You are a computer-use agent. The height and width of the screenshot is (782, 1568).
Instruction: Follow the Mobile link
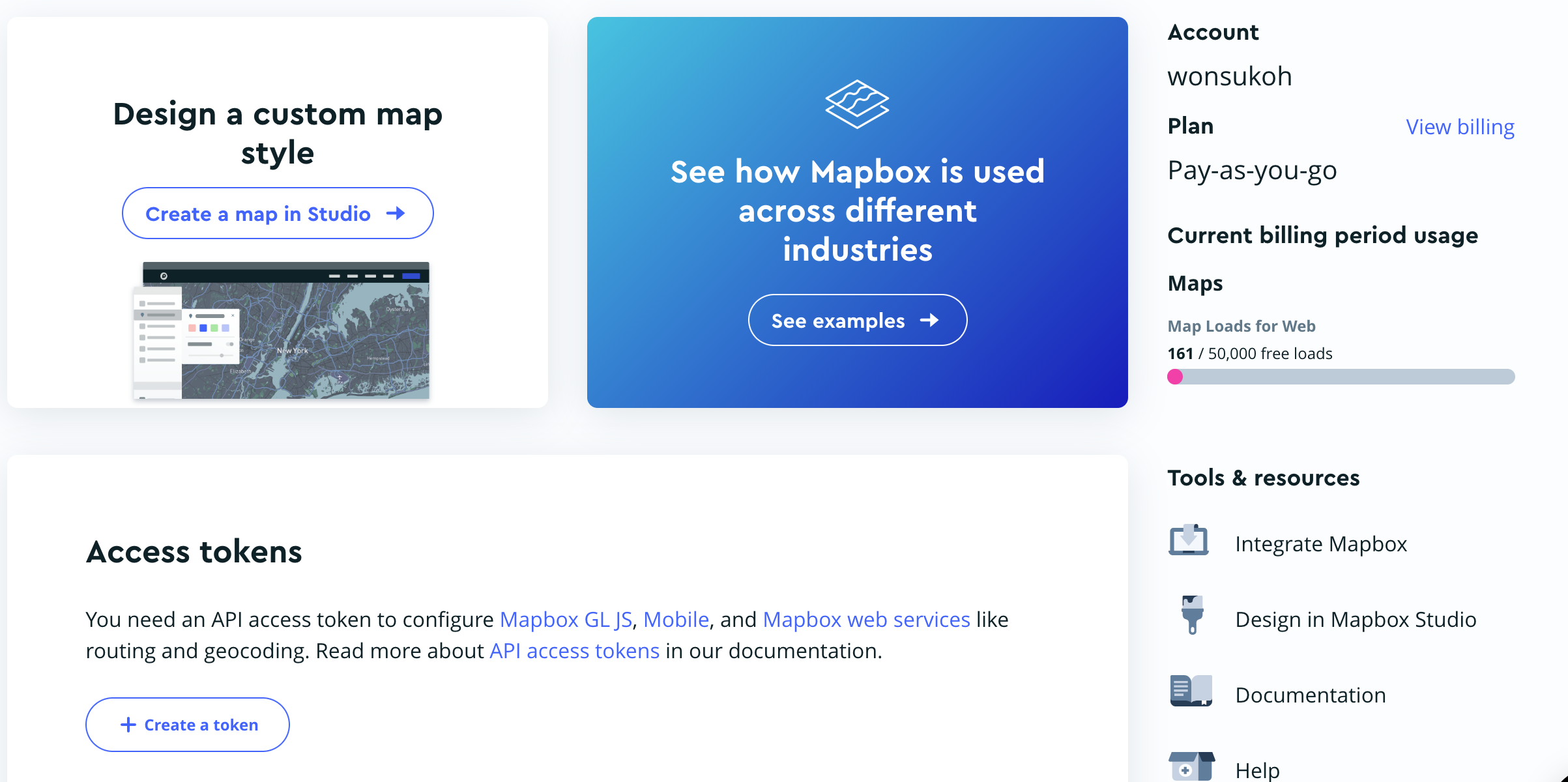[x=676, y=619]
